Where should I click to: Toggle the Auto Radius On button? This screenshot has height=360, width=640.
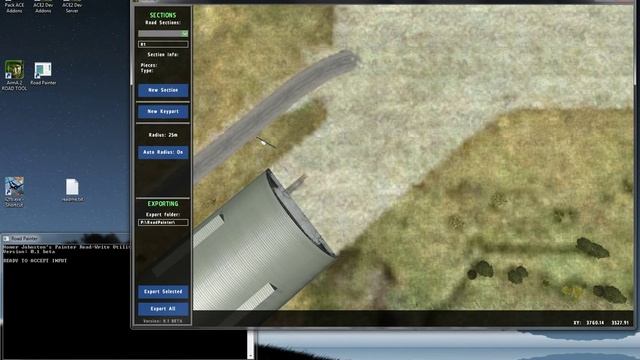point(163,152)
